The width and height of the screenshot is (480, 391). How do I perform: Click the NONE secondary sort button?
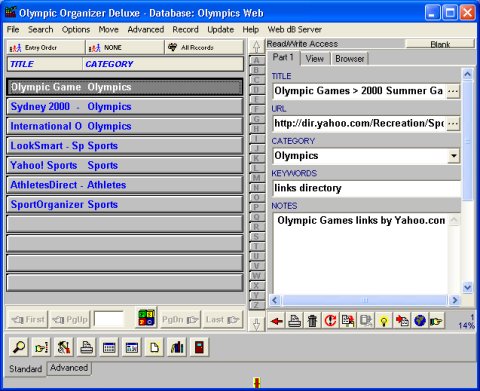125,48
